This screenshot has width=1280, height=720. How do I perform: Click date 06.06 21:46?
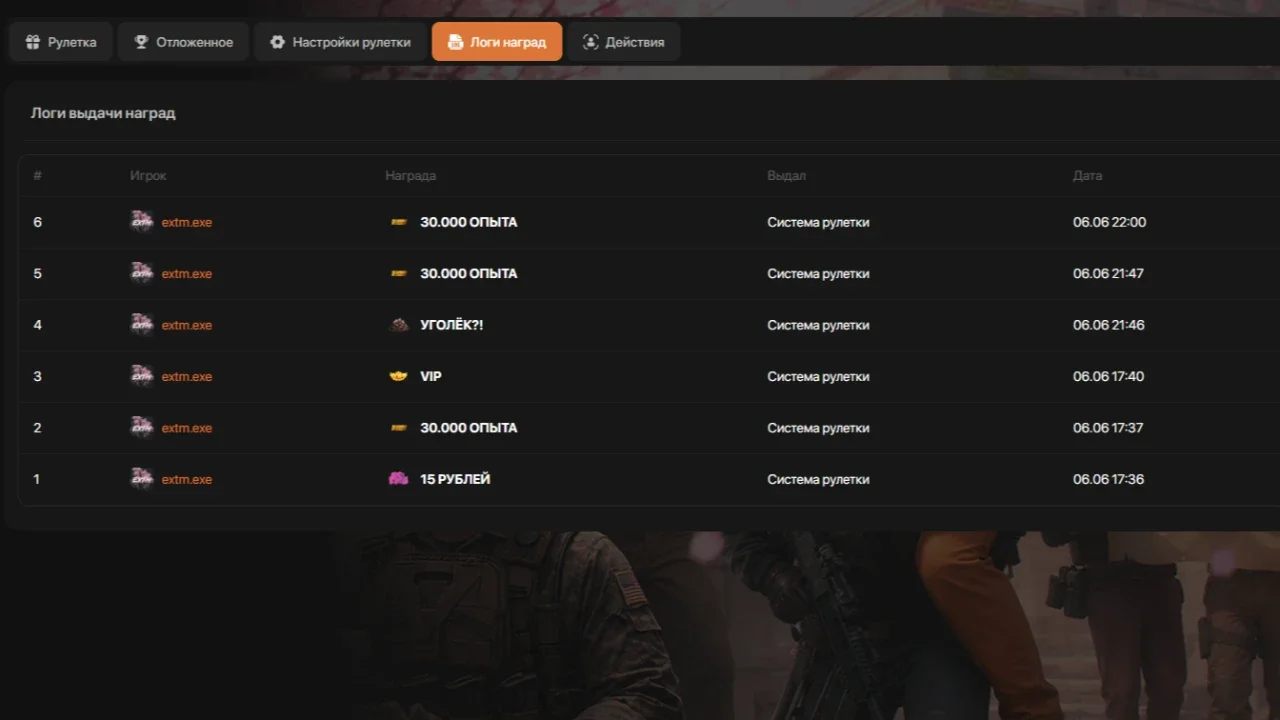coord(1109,325)
